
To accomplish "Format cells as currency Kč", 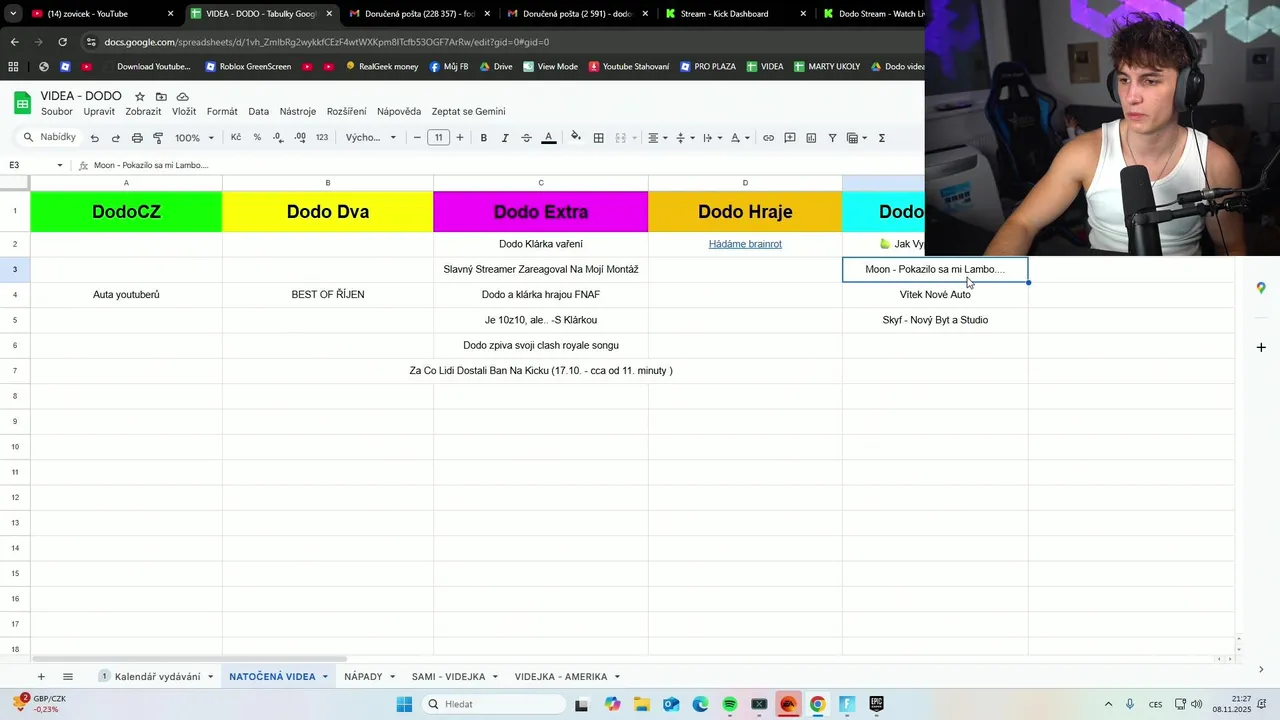I will 236,138.
